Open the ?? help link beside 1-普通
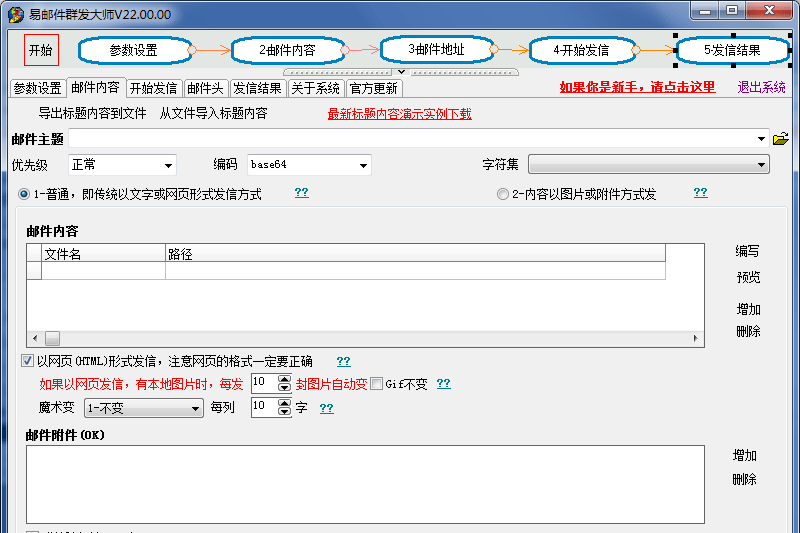800x533 pixels. [x=302, y=193]
